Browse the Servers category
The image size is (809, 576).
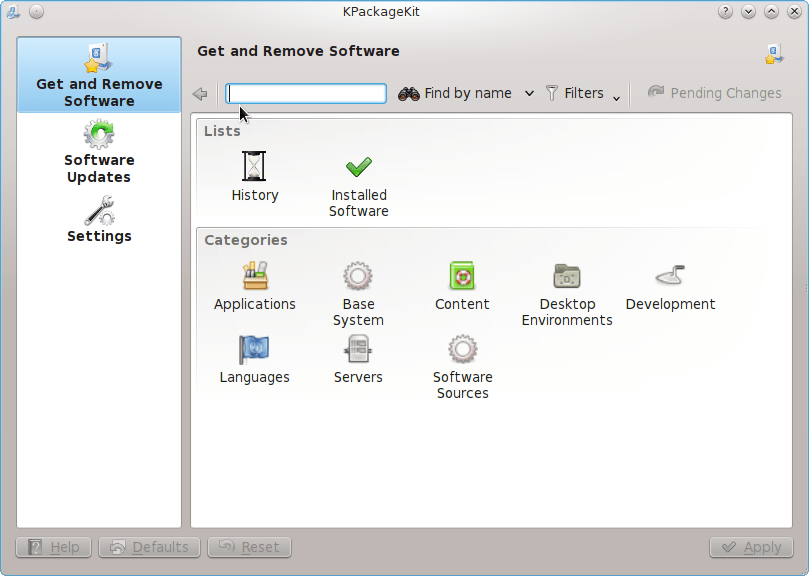point(358,360)
